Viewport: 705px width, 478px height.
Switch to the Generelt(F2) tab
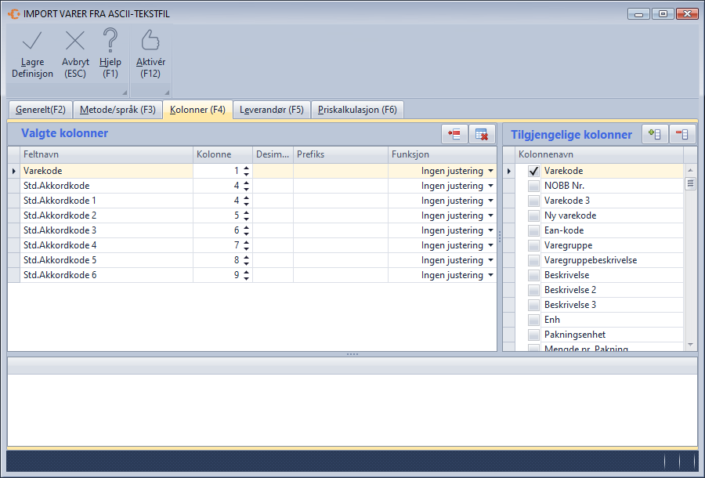point(38,109)
